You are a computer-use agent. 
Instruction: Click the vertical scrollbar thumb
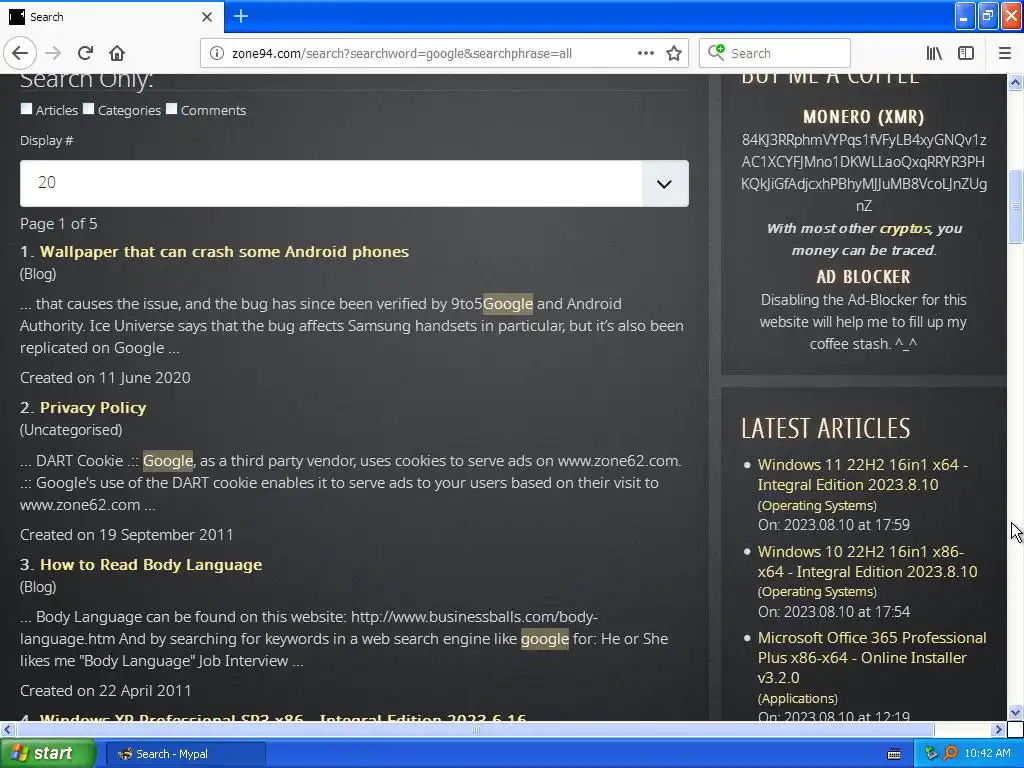[1015, 206]
